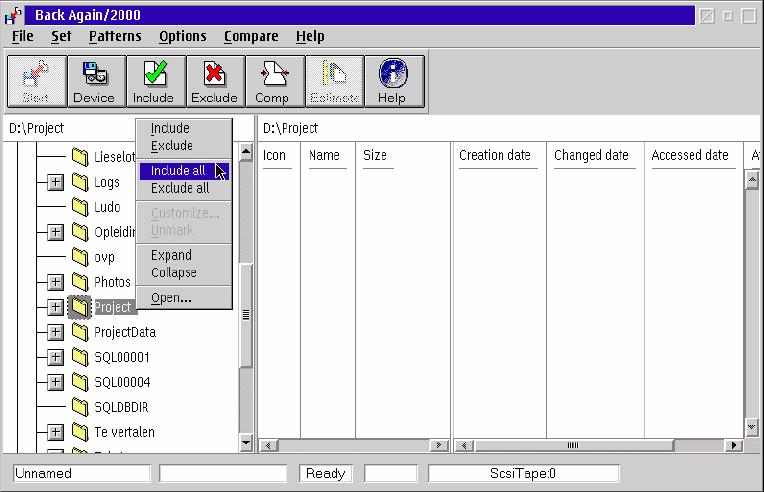Choose Collapse in the context menu

pyautogui.click(x=184, y=272)
